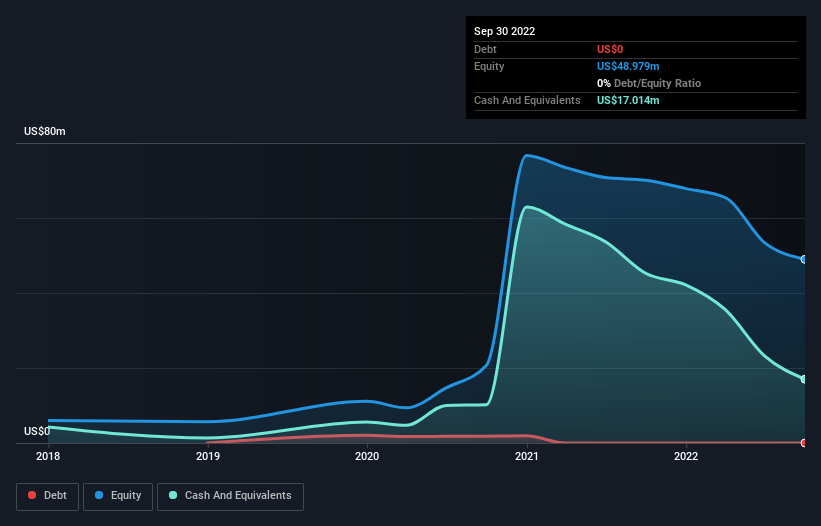Click the blue Equity legend dot
This screenshot has width=821, height=526.
(99, 495)
